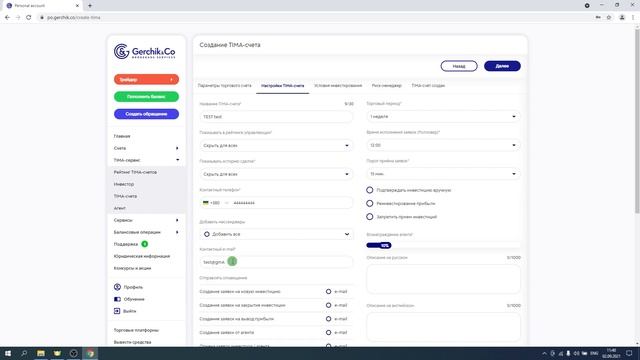This screenshot has height=360, width=640.
Task: Open the Windows Start menu
Action: point(8,353)
